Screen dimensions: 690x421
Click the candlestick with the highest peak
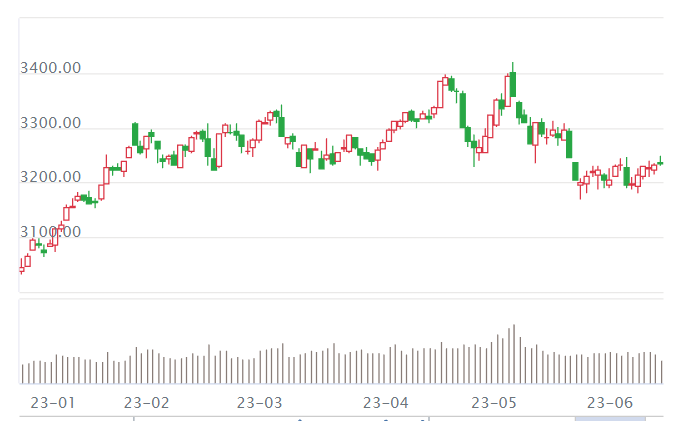coord(513,84)
